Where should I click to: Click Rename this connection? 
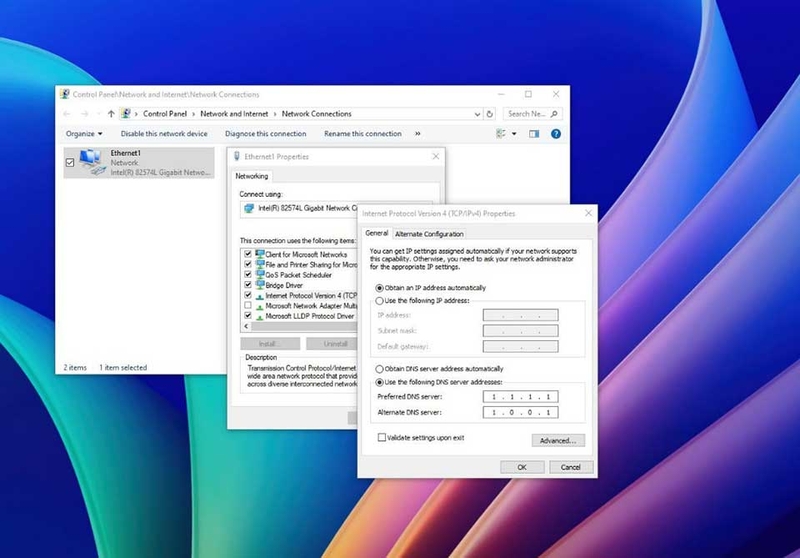[363, 134]
